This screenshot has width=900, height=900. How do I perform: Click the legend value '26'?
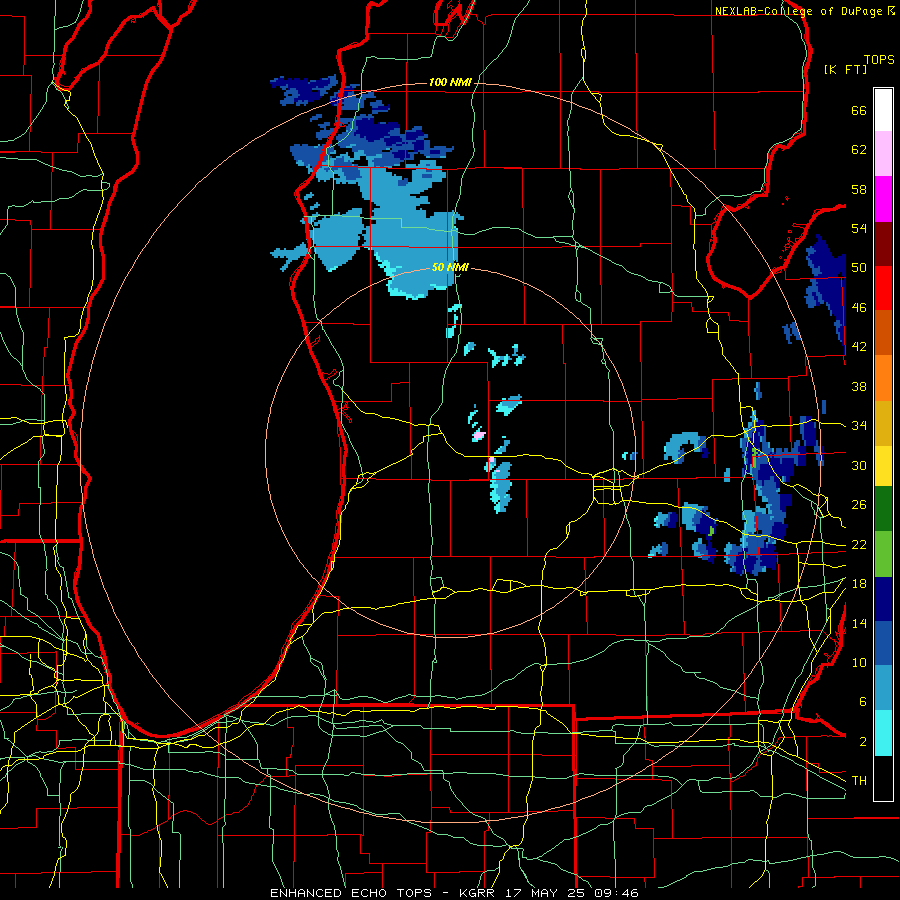click(859, 505)
